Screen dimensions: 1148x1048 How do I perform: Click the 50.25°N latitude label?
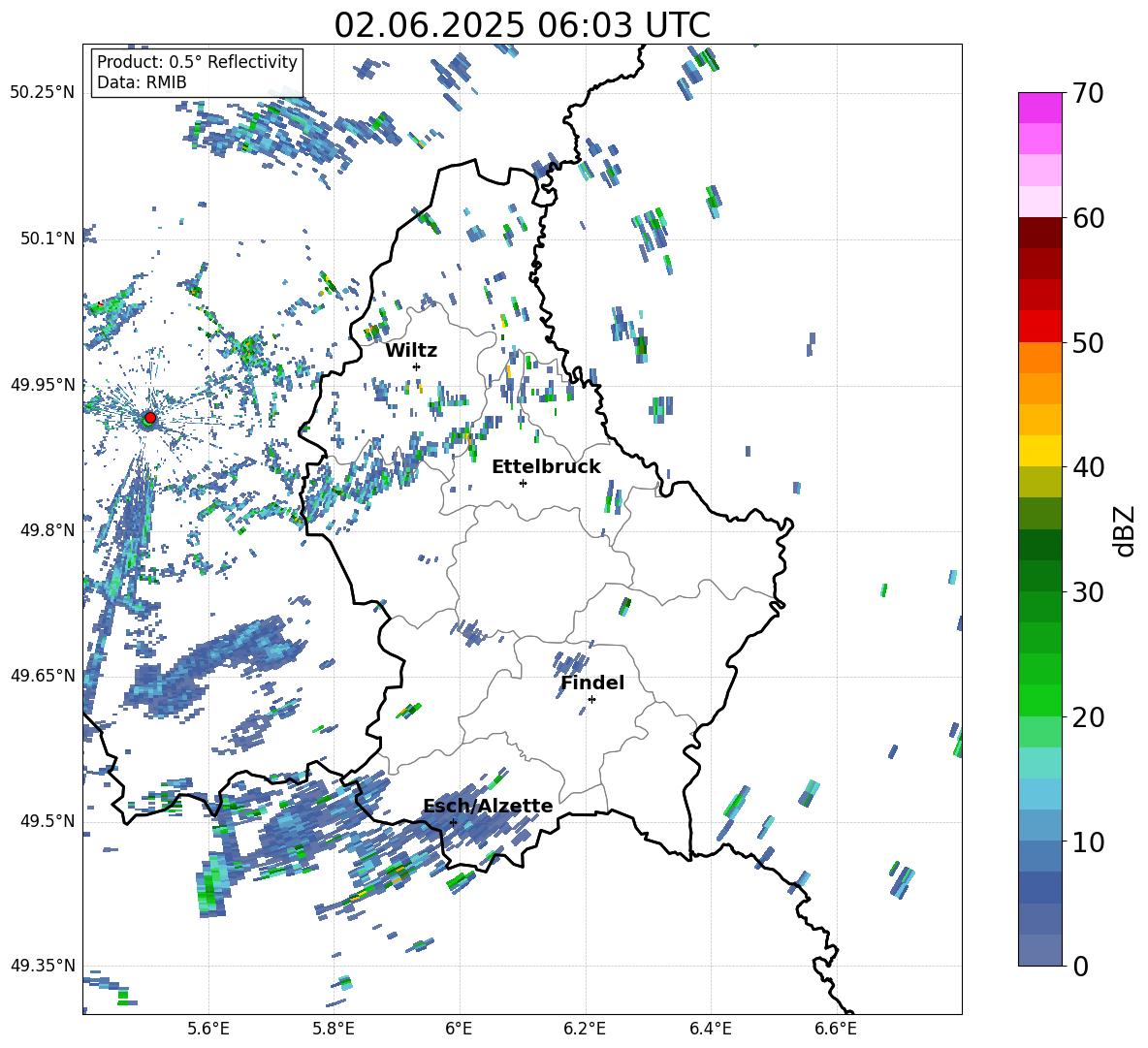42,93
